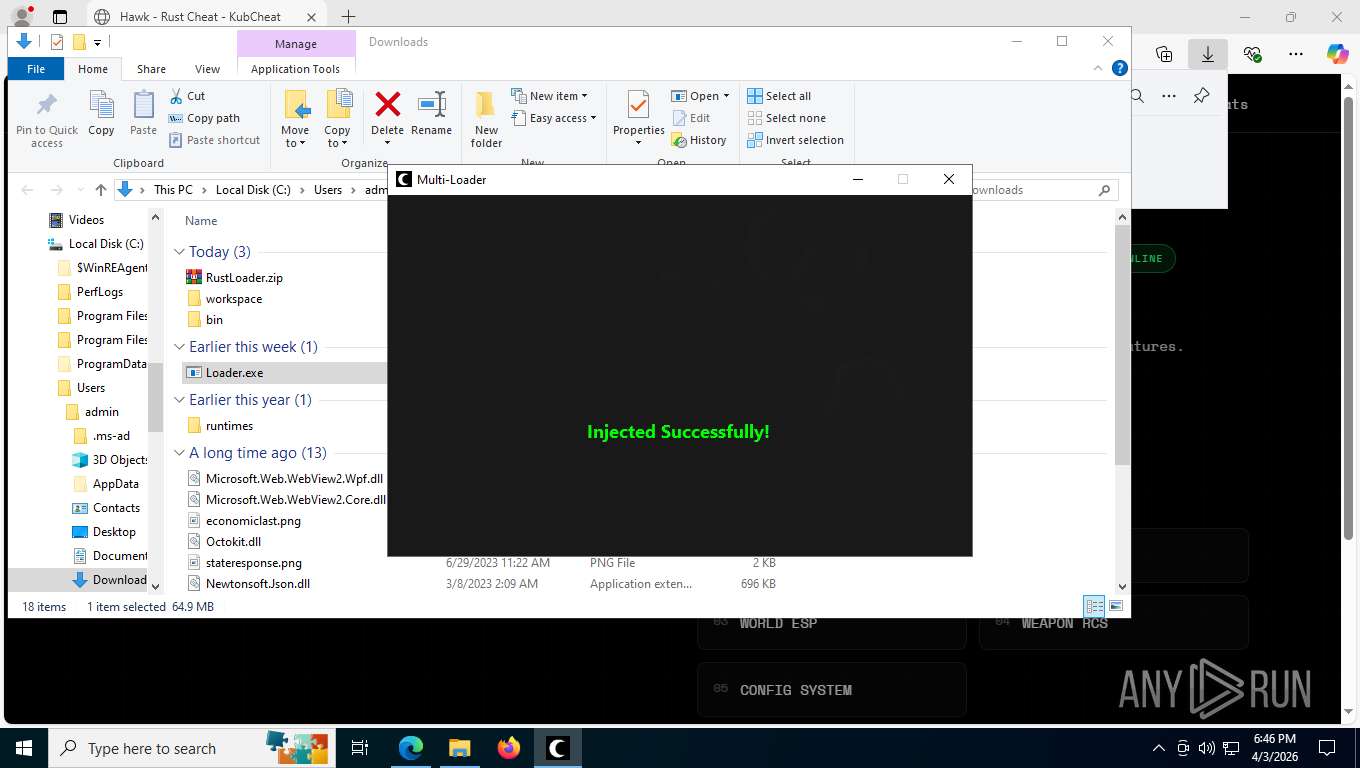The width and height of the screenshot is (1360, 768).
Task: Click the Multi-Loader taskbar icon
Action: tap(557, 748)
